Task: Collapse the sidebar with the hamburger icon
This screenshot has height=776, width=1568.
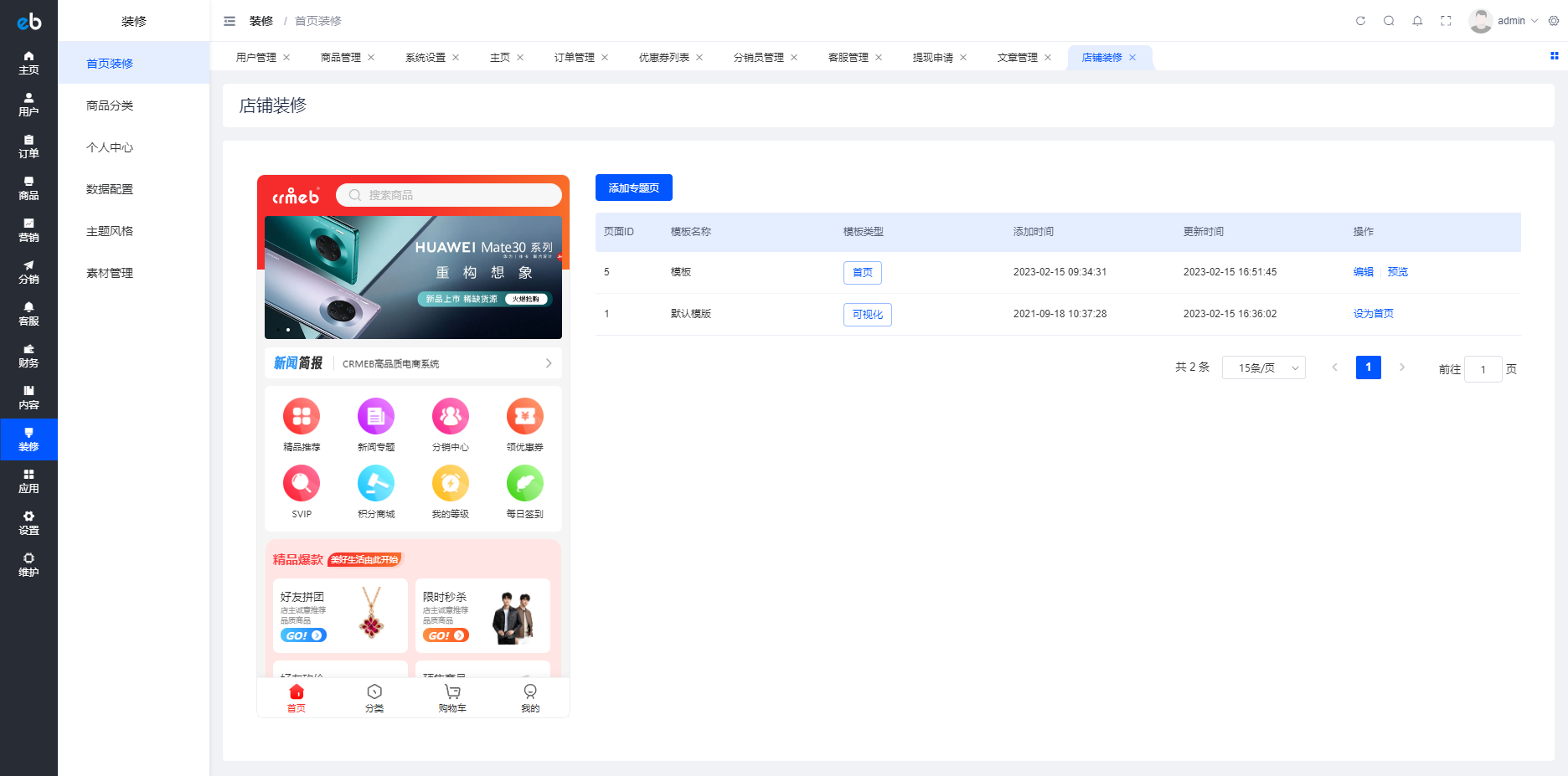Action: coord(230,21)
